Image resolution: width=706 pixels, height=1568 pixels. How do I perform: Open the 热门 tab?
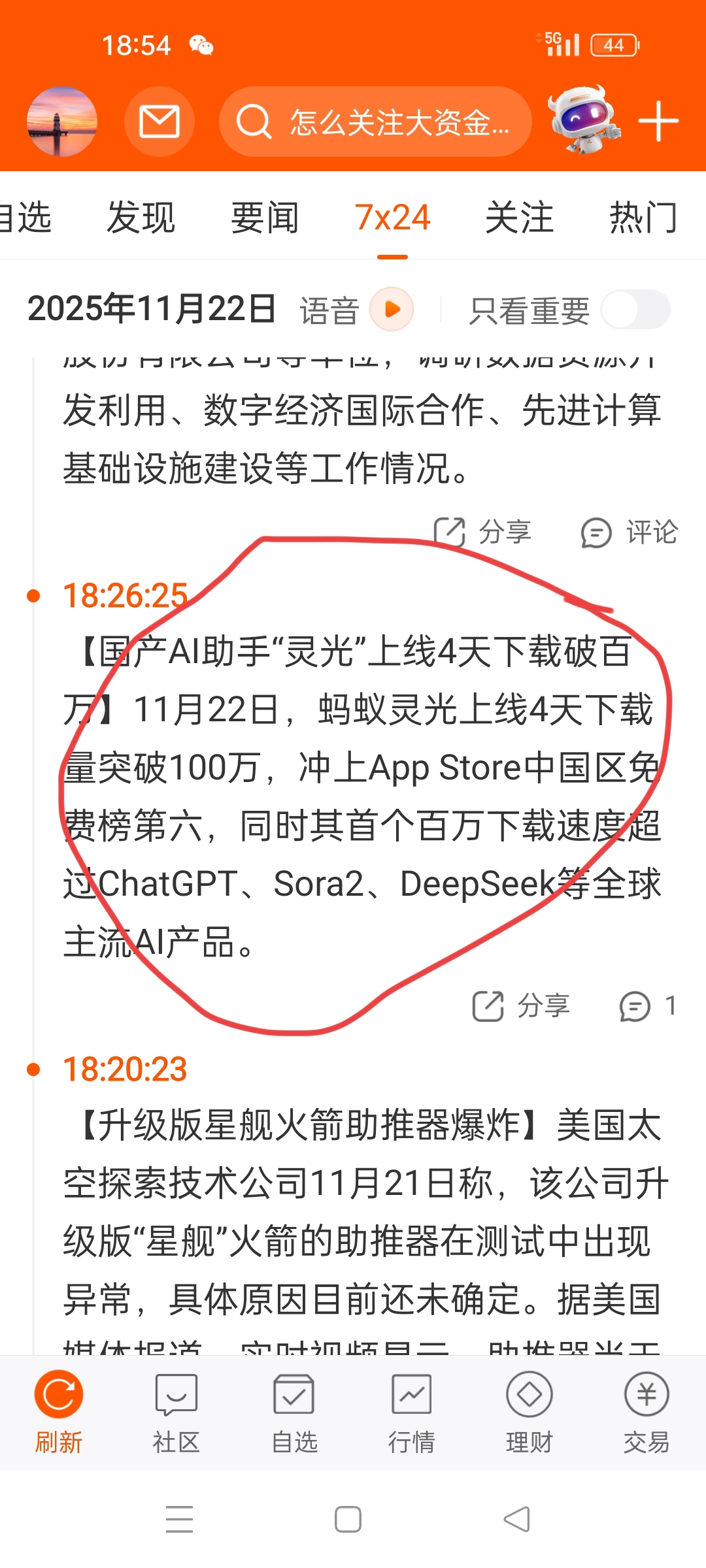pos(643,218)
